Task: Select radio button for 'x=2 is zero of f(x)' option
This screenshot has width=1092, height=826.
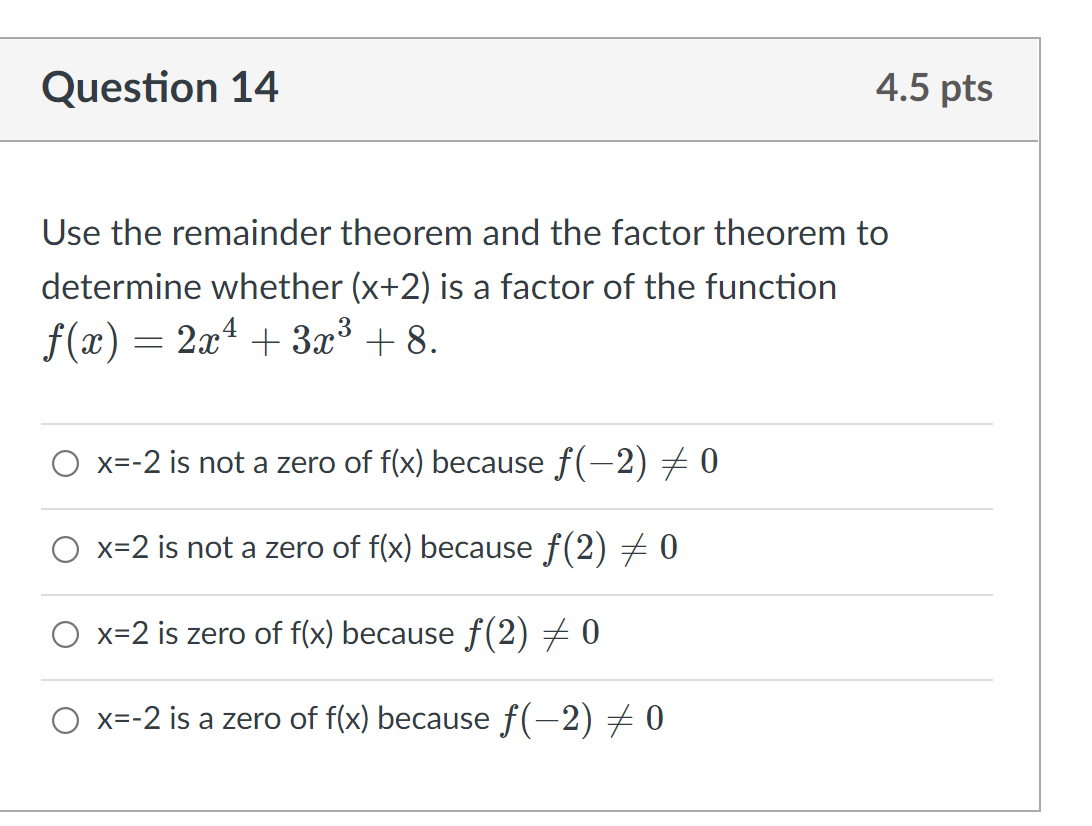Action: (65, 634)
